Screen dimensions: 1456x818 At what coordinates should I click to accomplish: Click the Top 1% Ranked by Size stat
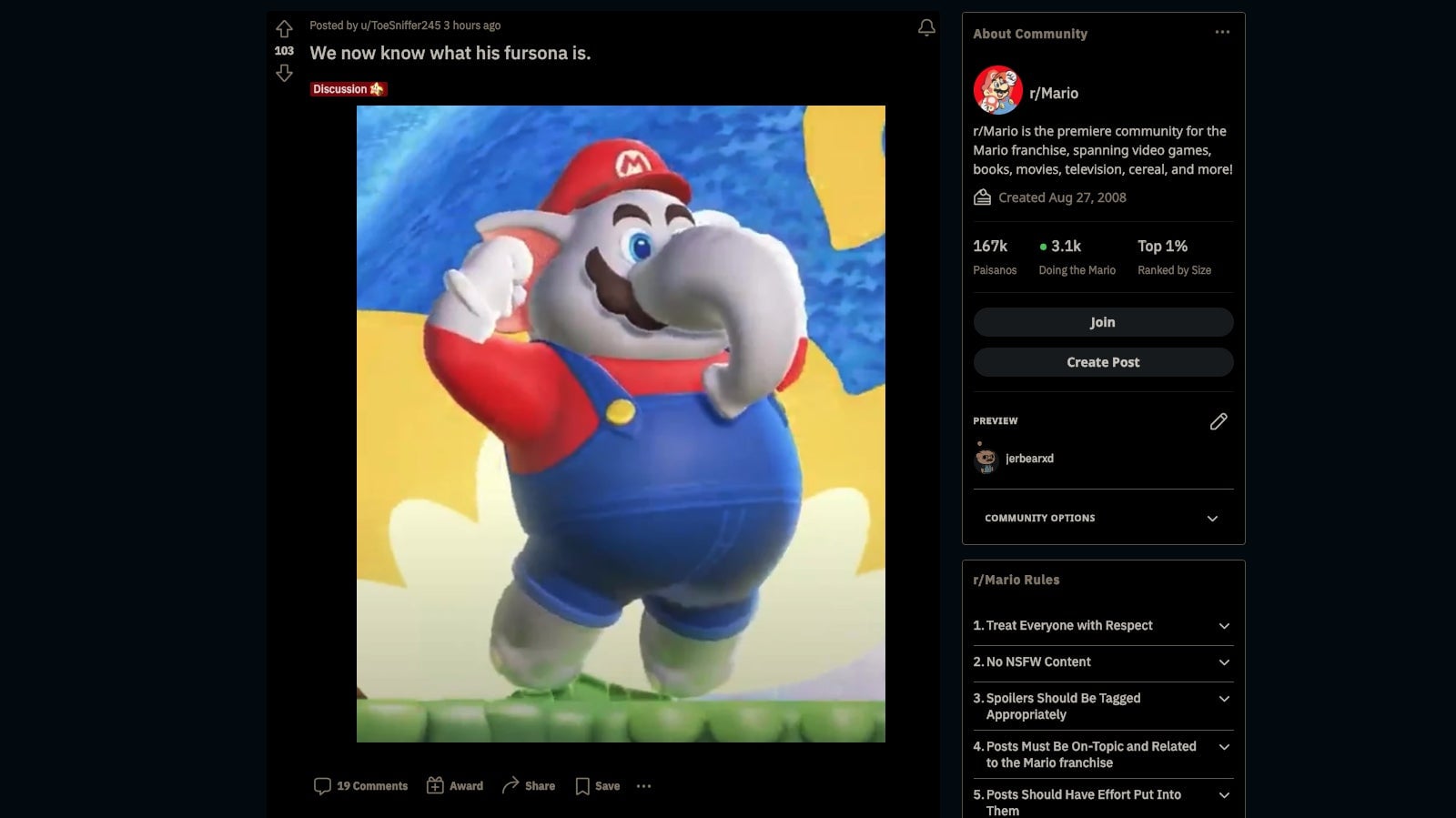(1174, 257)
